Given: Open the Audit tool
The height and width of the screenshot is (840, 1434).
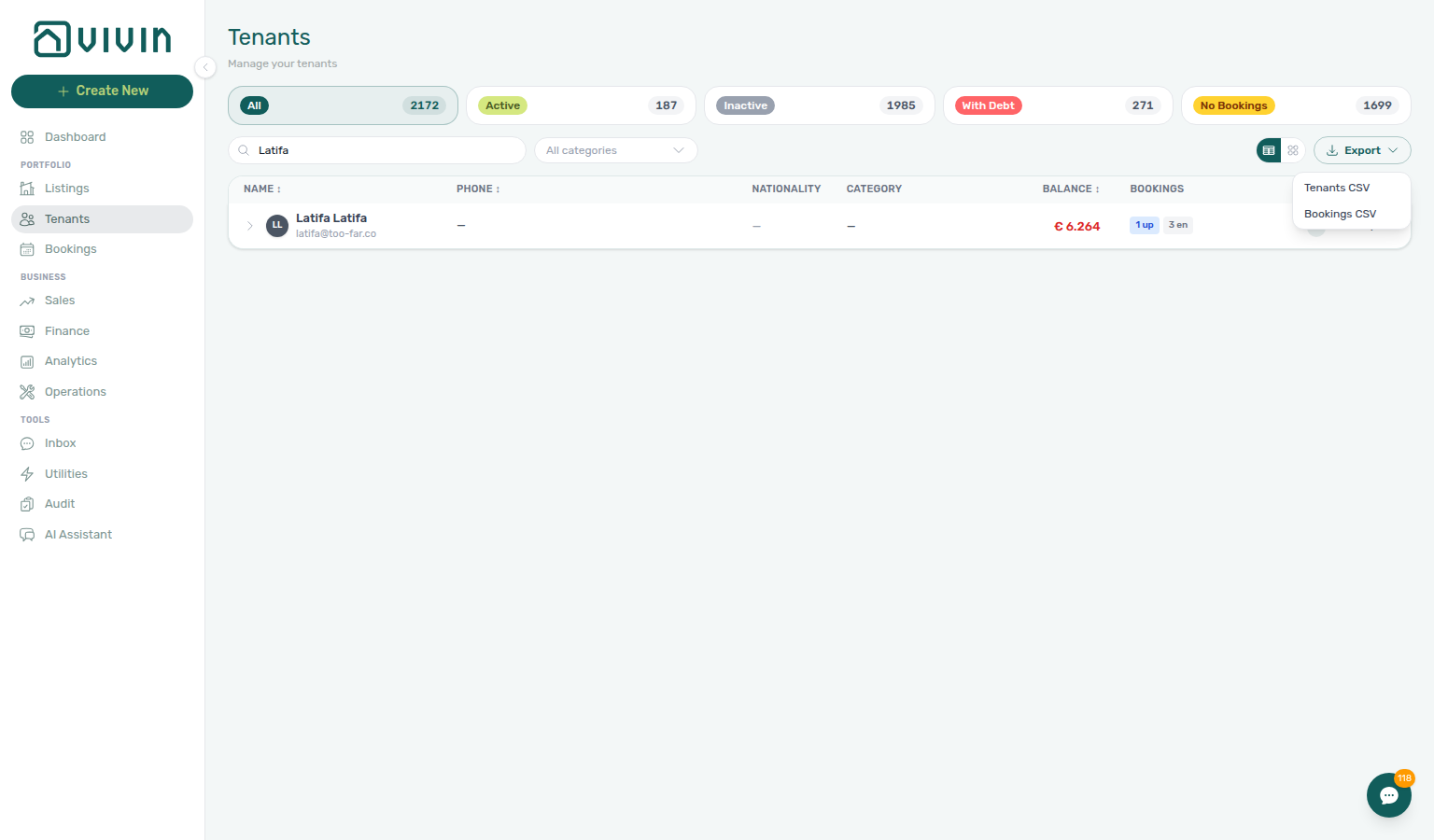Looking at the screenshot, I should [102, 504].
